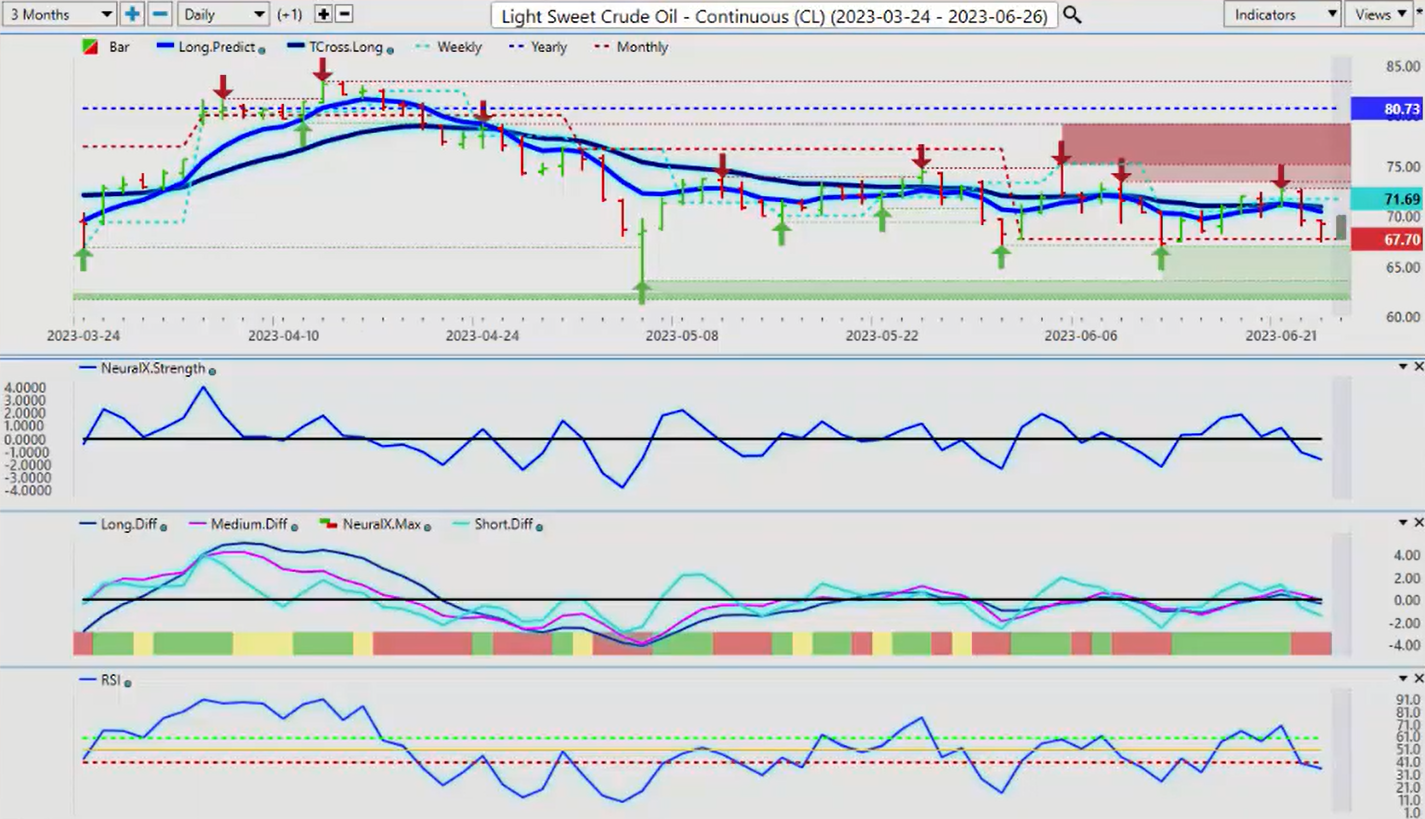Toggle the Long.Predict legend entry

point(216,47)
